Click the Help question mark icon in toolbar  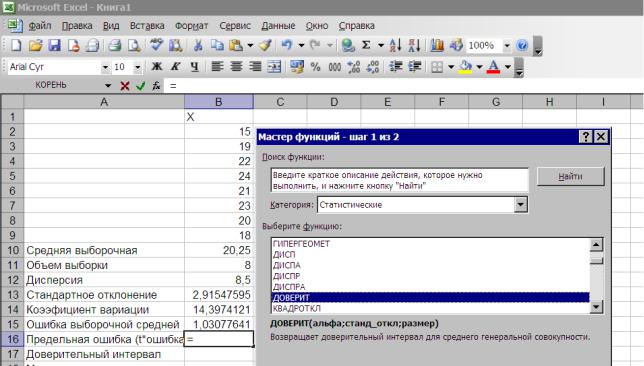522,45
